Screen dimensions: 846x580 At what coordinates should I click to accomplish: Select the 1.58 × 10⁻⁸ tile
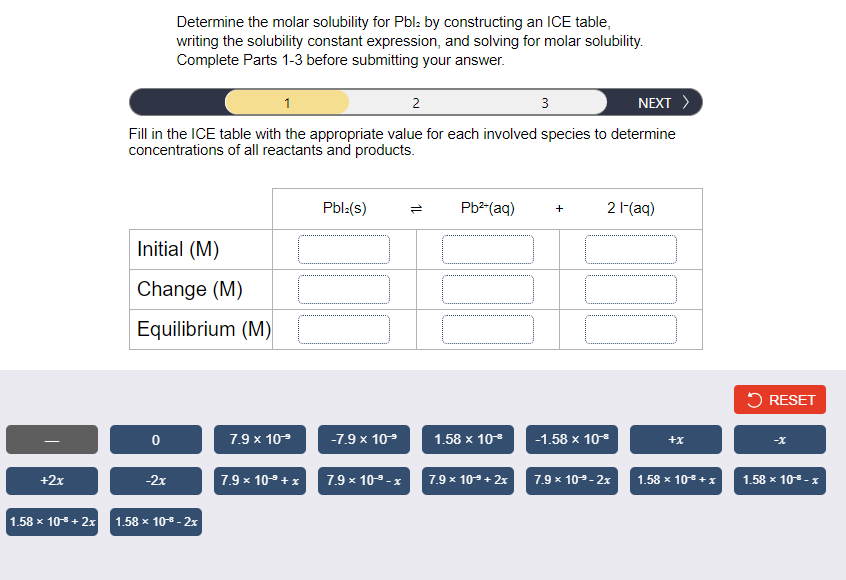467,439
